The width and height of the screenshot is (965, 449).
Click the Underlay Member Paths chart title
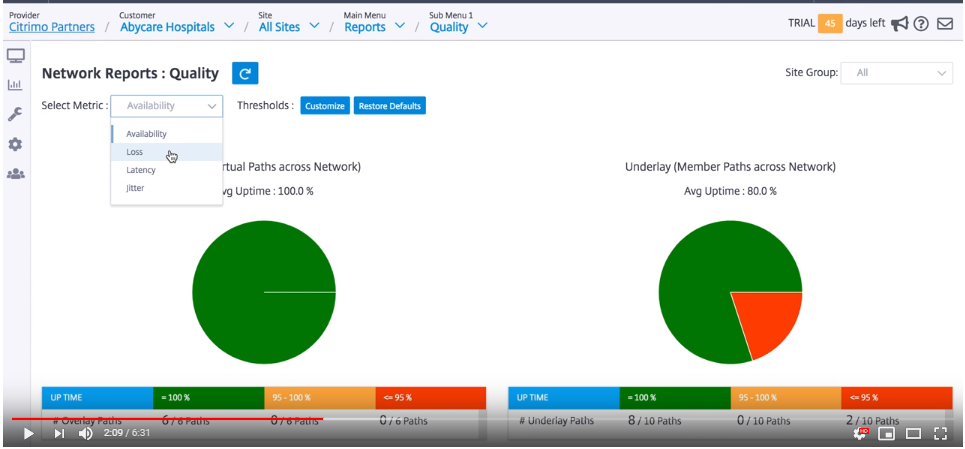click(730, 167)
